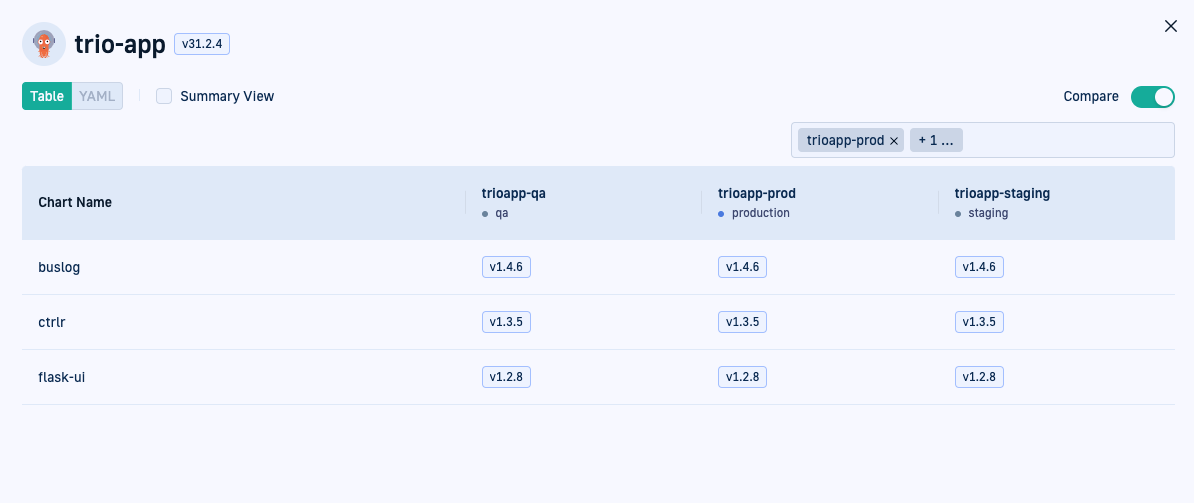
Task: Expand the '+ 1 ...' hidden environments chip
Action: (936, 140)
